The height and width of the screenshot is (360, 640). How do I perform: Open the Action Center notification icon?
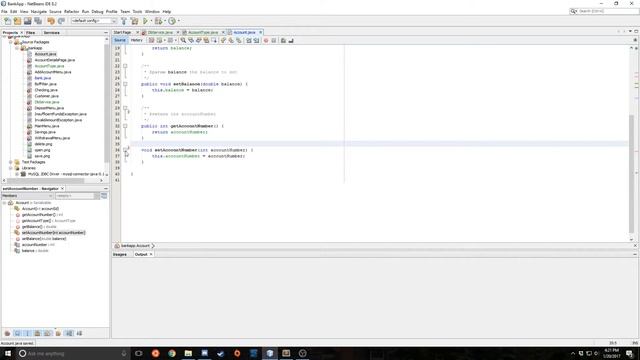pyautogui.click(x=629, y=353)
